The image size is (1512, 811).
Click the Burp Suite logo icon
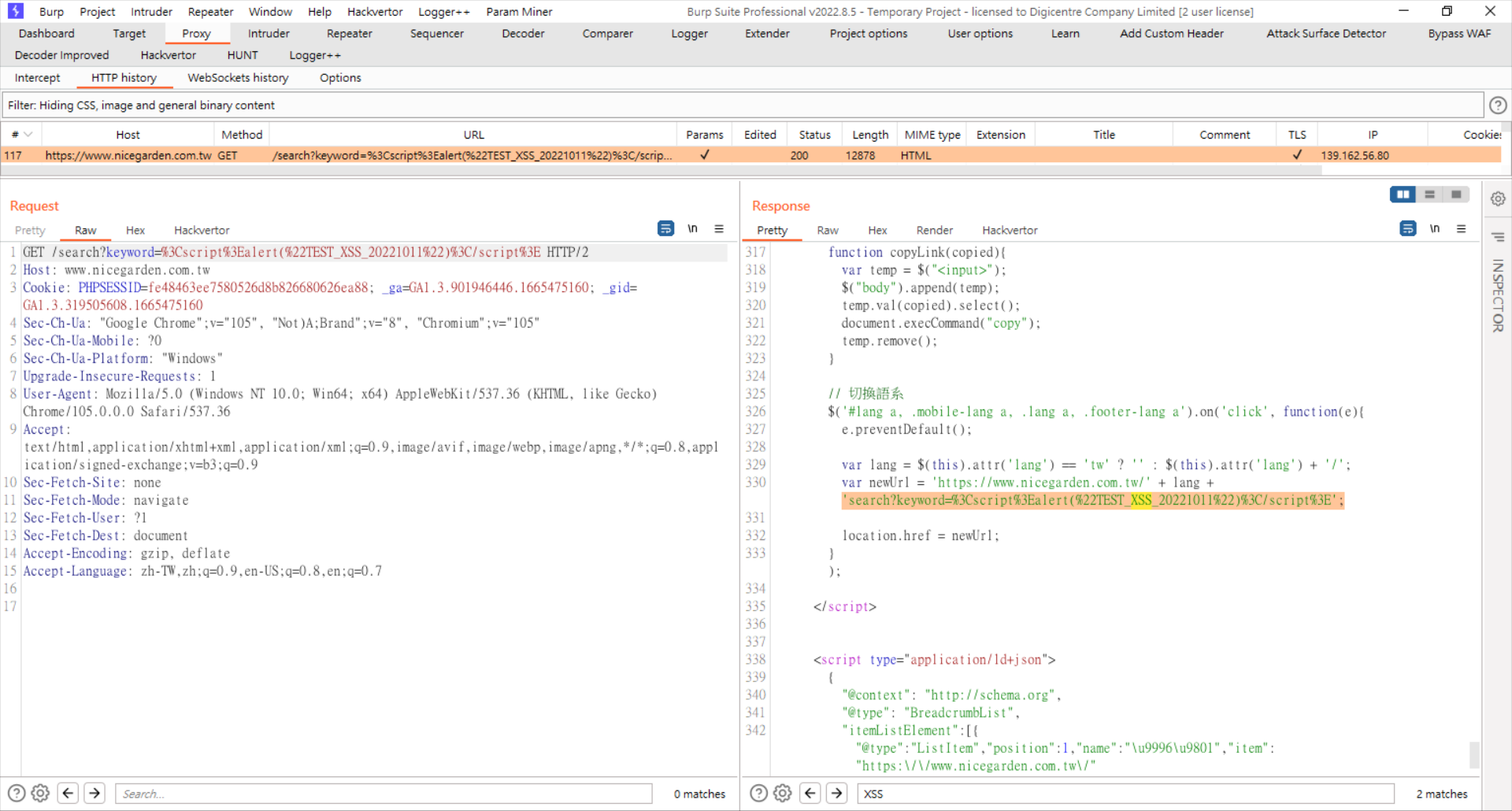pos(15,11)
